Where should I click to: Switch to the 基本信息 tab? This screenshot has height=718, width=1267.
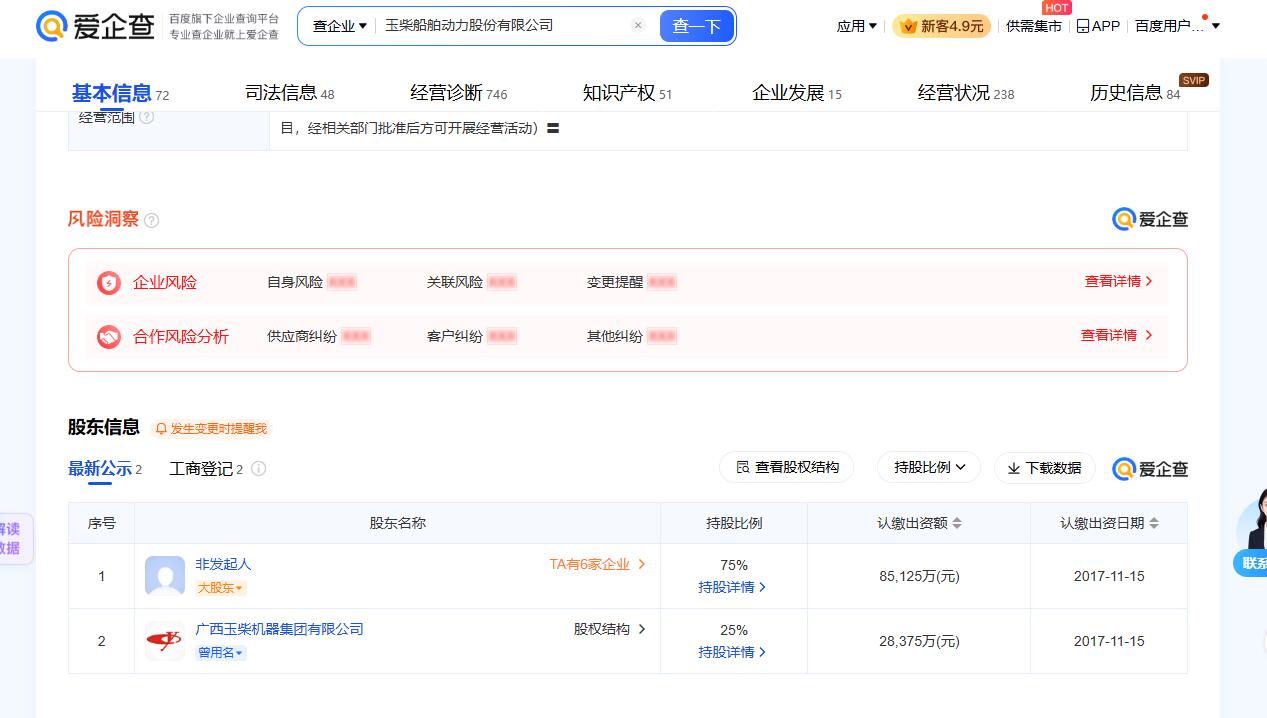click(120, 93)
